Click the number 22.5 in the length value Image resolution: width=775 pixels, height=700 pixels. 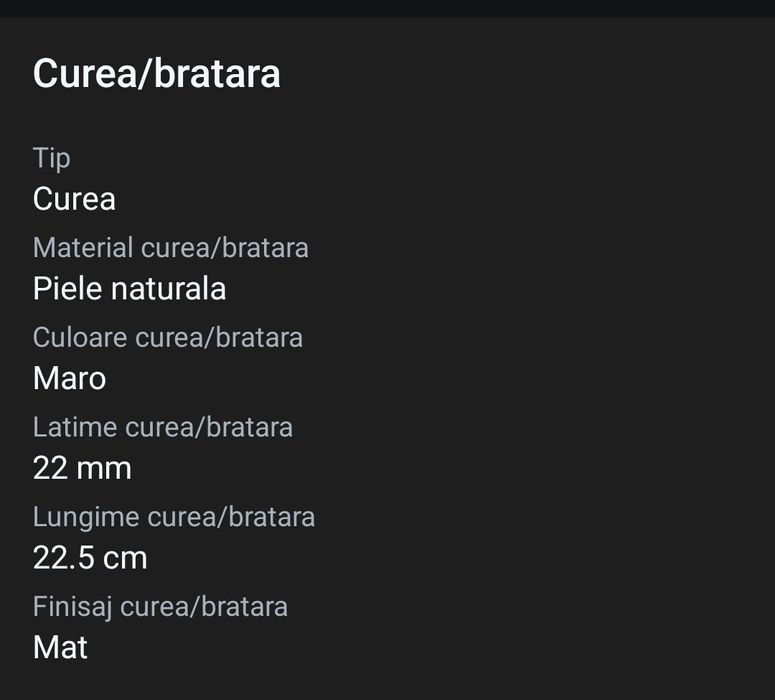tap(64, 558)
